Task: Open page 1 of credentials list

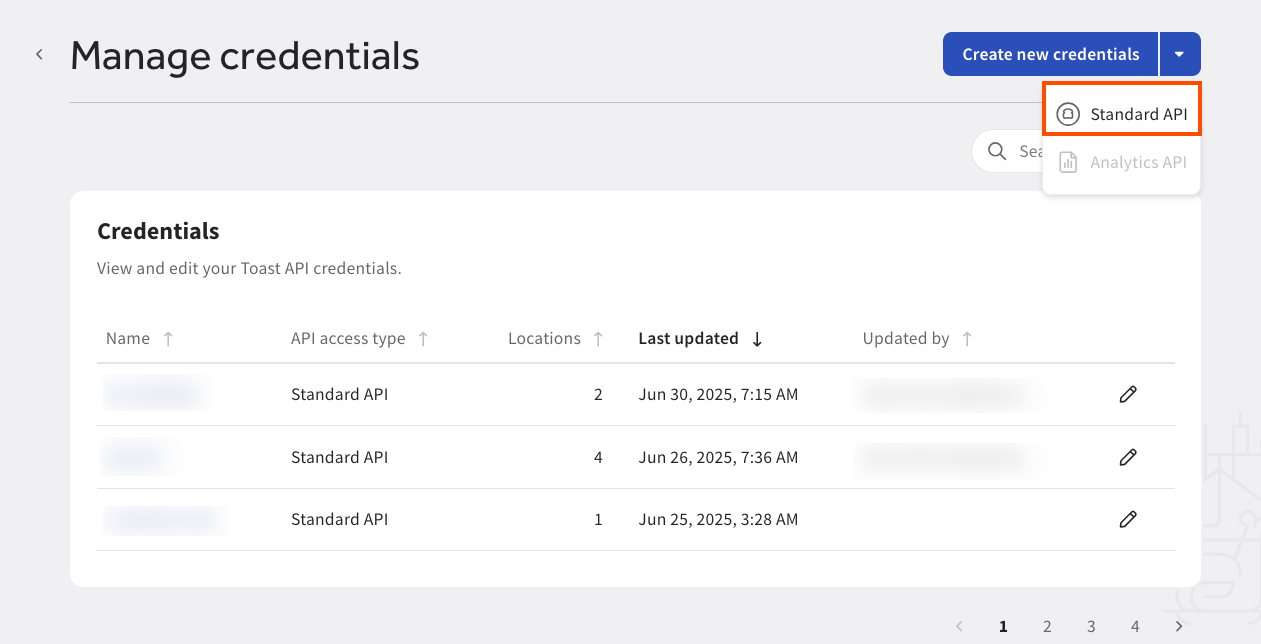Action: 1003,626
